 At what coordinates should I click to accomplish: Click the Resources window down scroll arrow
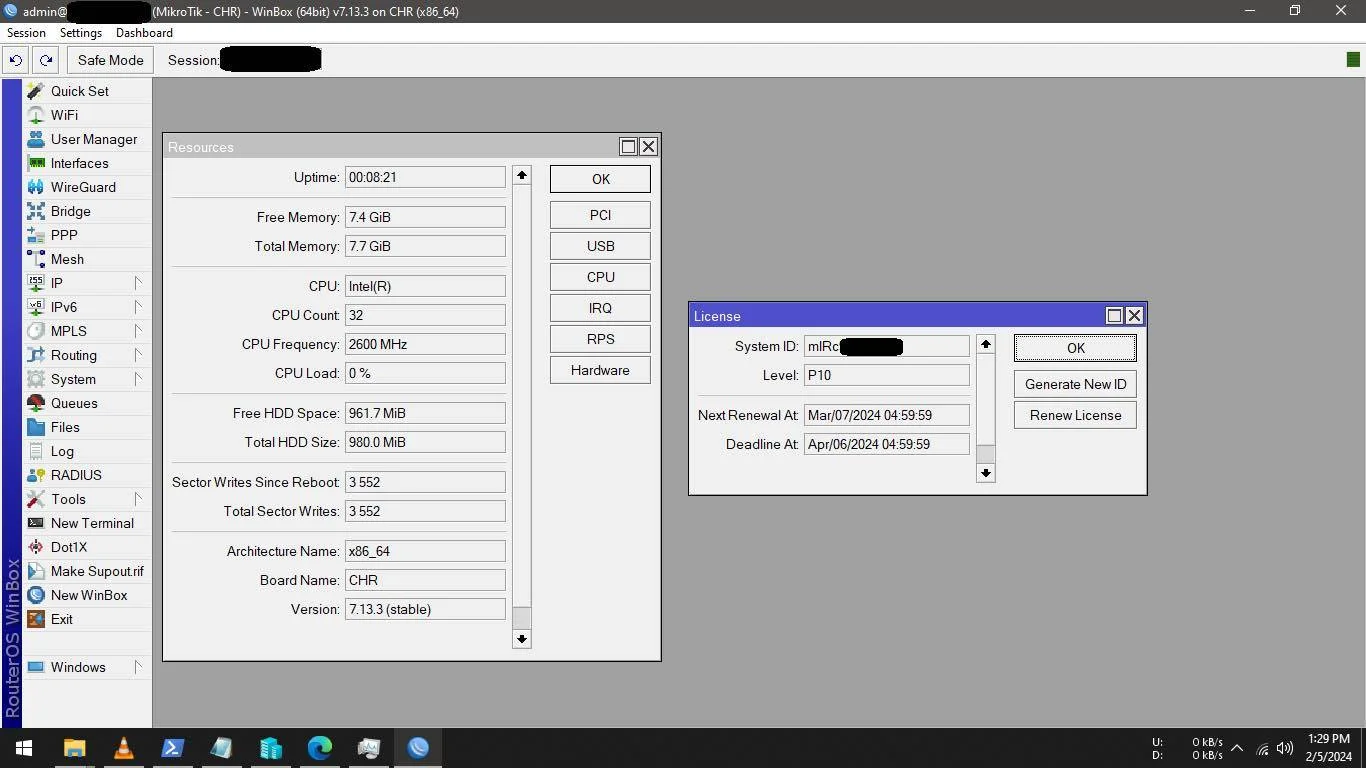[521, 638]
